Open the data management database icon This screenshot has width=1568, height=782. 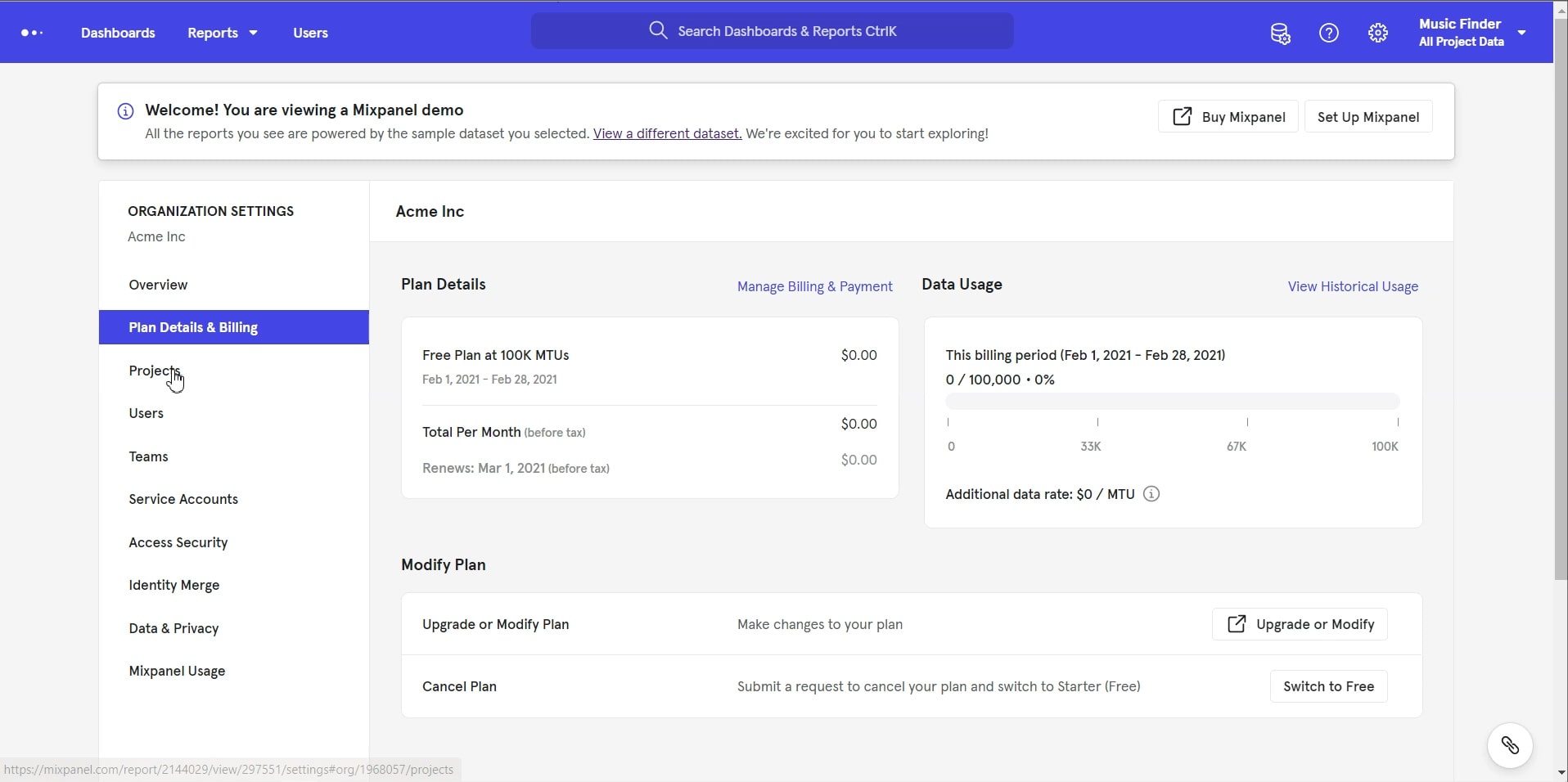[x=1279, y=33]
